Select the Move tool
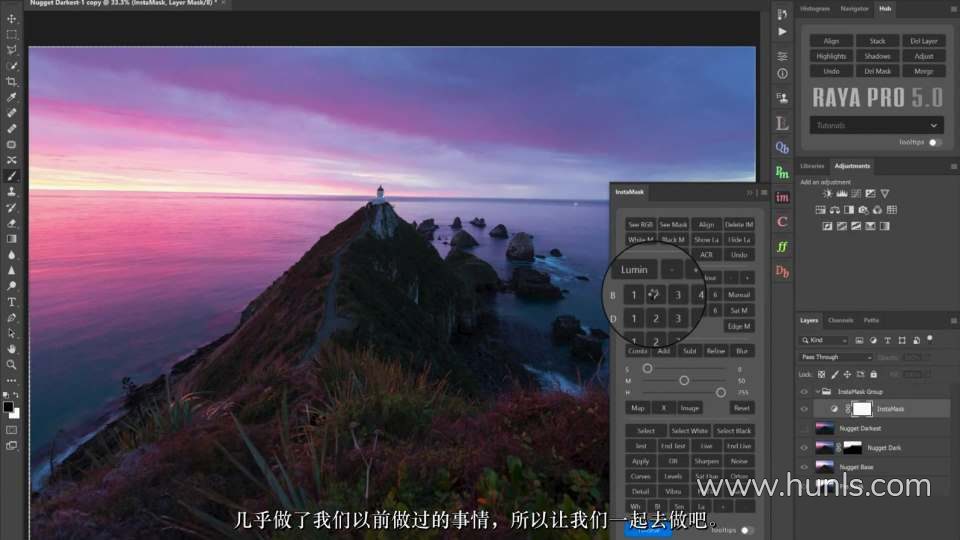The width and height of the screenshot is (960, 540). point(12,19)
